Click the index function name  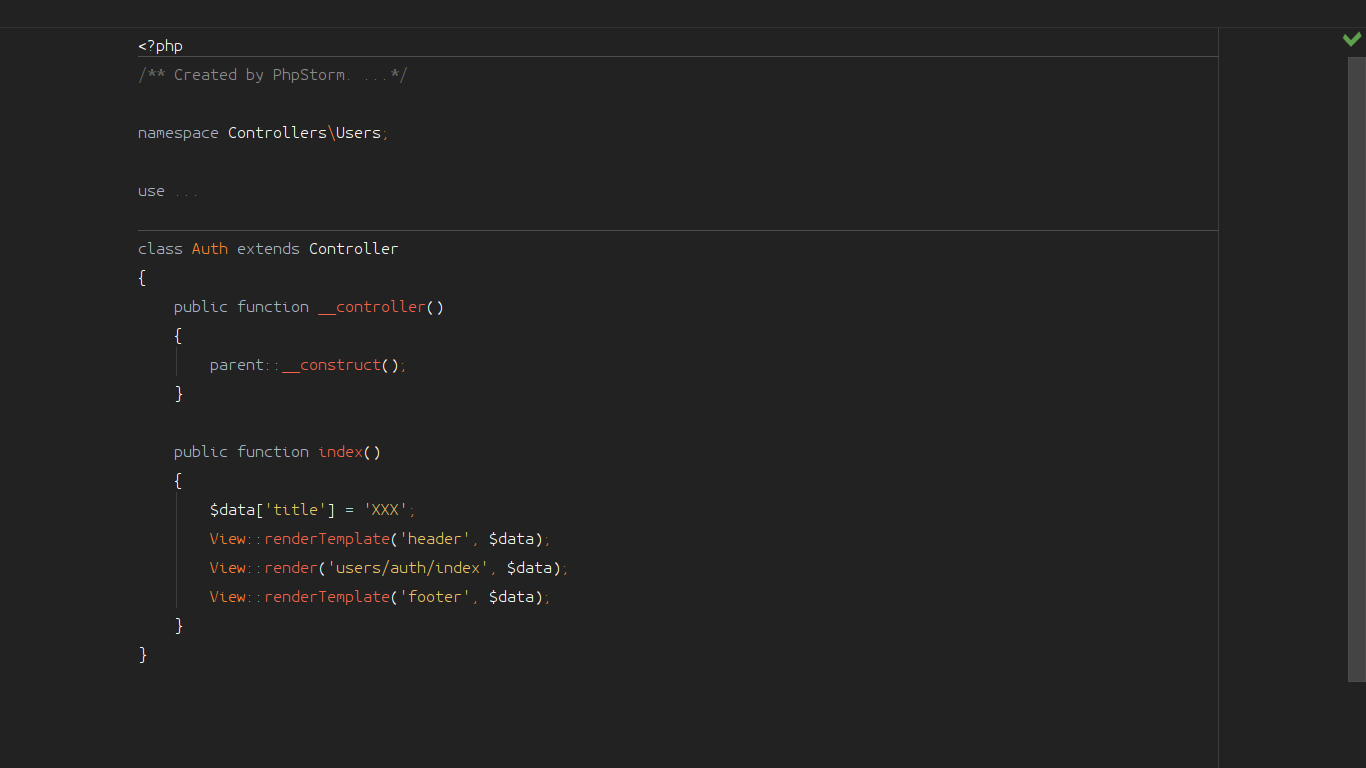340,452
